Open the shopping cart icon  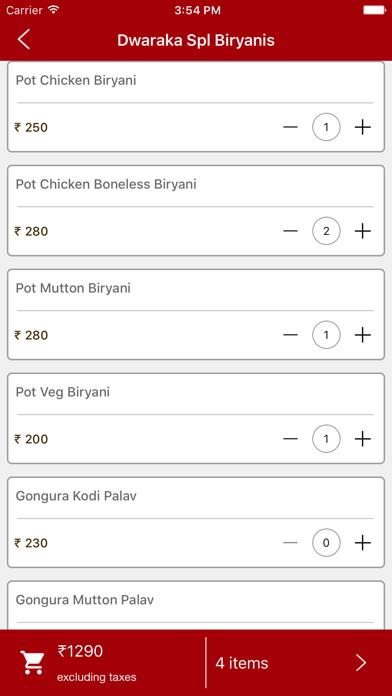click(x=32, y=663)
